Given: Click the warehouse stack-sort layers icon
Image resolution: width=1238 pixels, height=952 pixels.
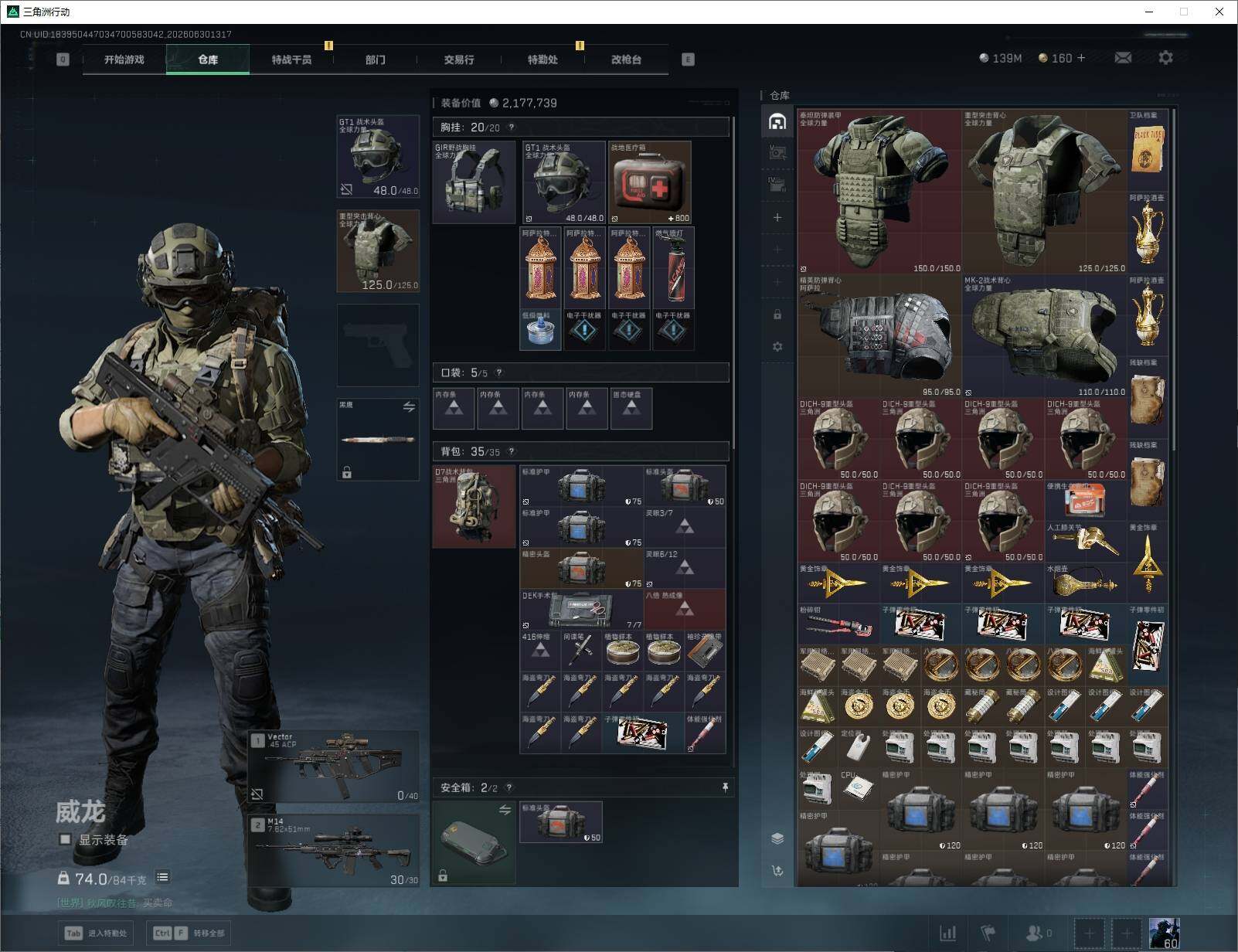Looking at the screenshot, I should 777,838.
